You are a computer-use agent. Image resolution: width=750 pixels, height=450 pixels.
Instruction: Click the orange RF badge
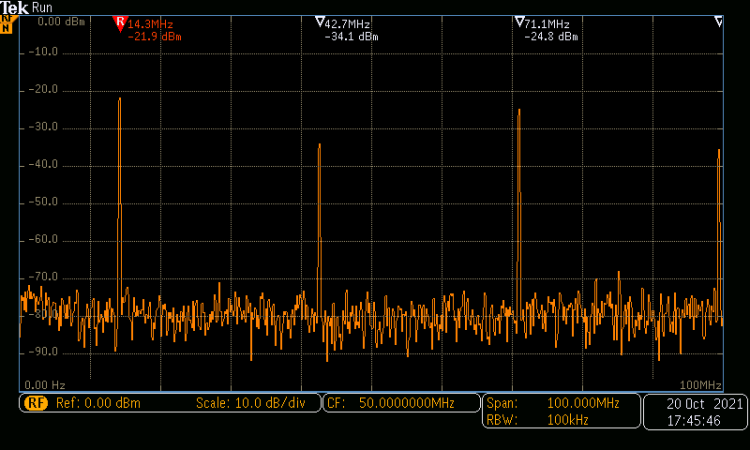coord(36,404)
